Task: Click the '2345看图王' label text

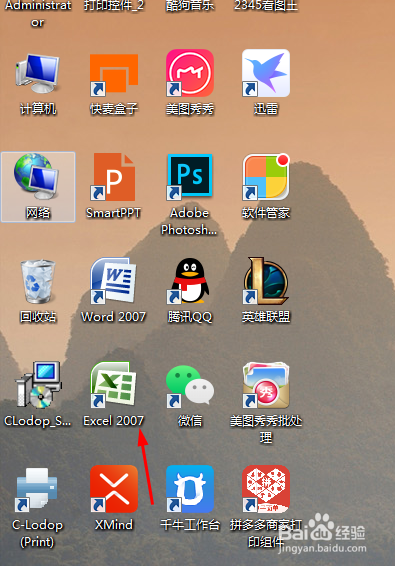Action: click(266, 6)
